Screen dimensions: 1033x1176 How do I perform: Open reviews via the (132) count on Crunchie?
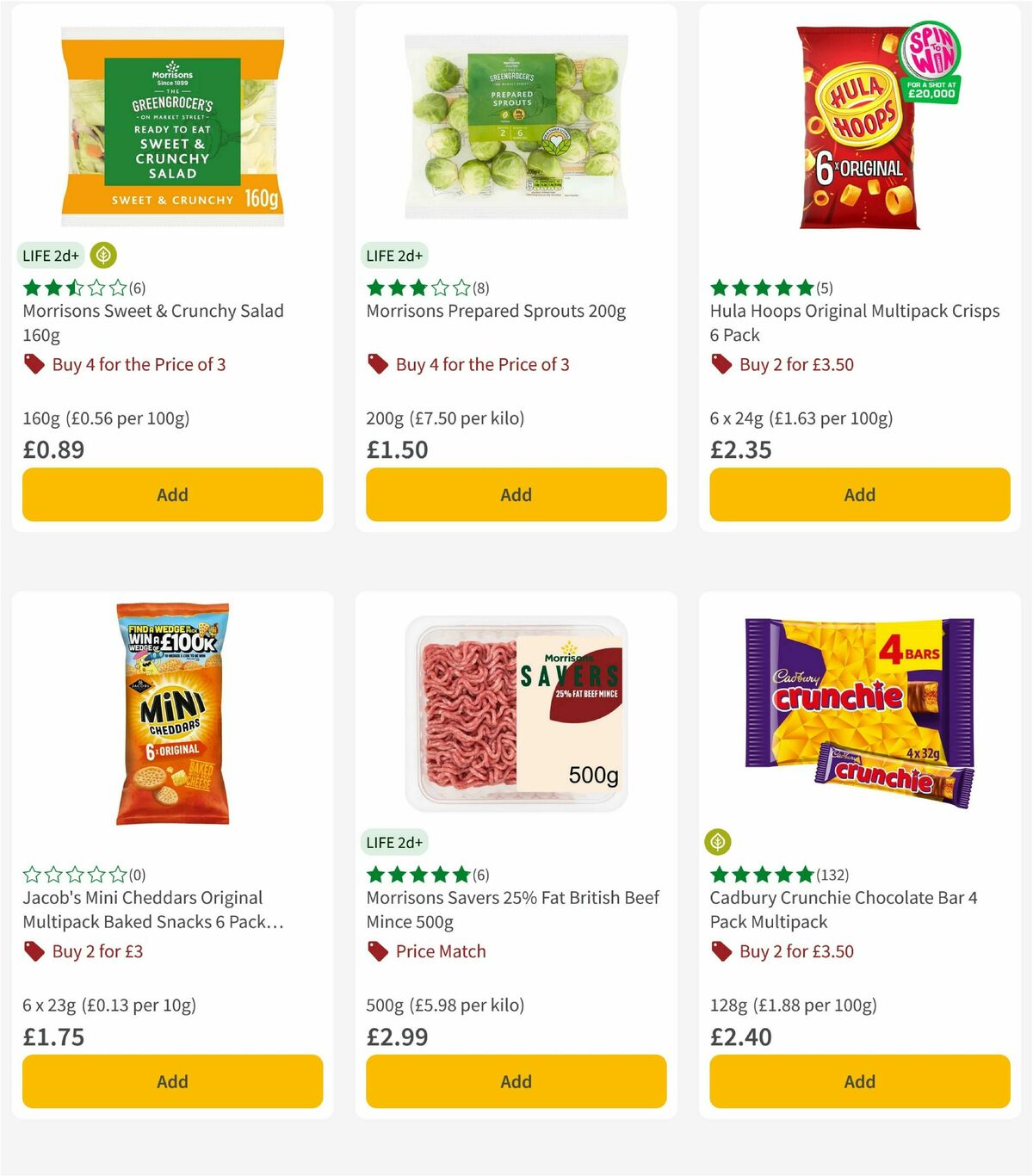click(833, 874)
